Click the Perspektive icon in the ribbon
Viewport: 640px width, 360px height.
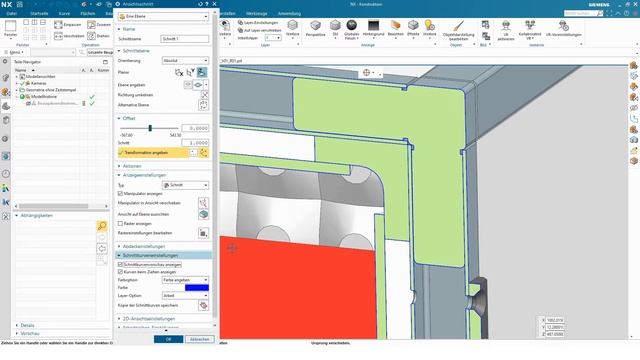pos(315,26)
